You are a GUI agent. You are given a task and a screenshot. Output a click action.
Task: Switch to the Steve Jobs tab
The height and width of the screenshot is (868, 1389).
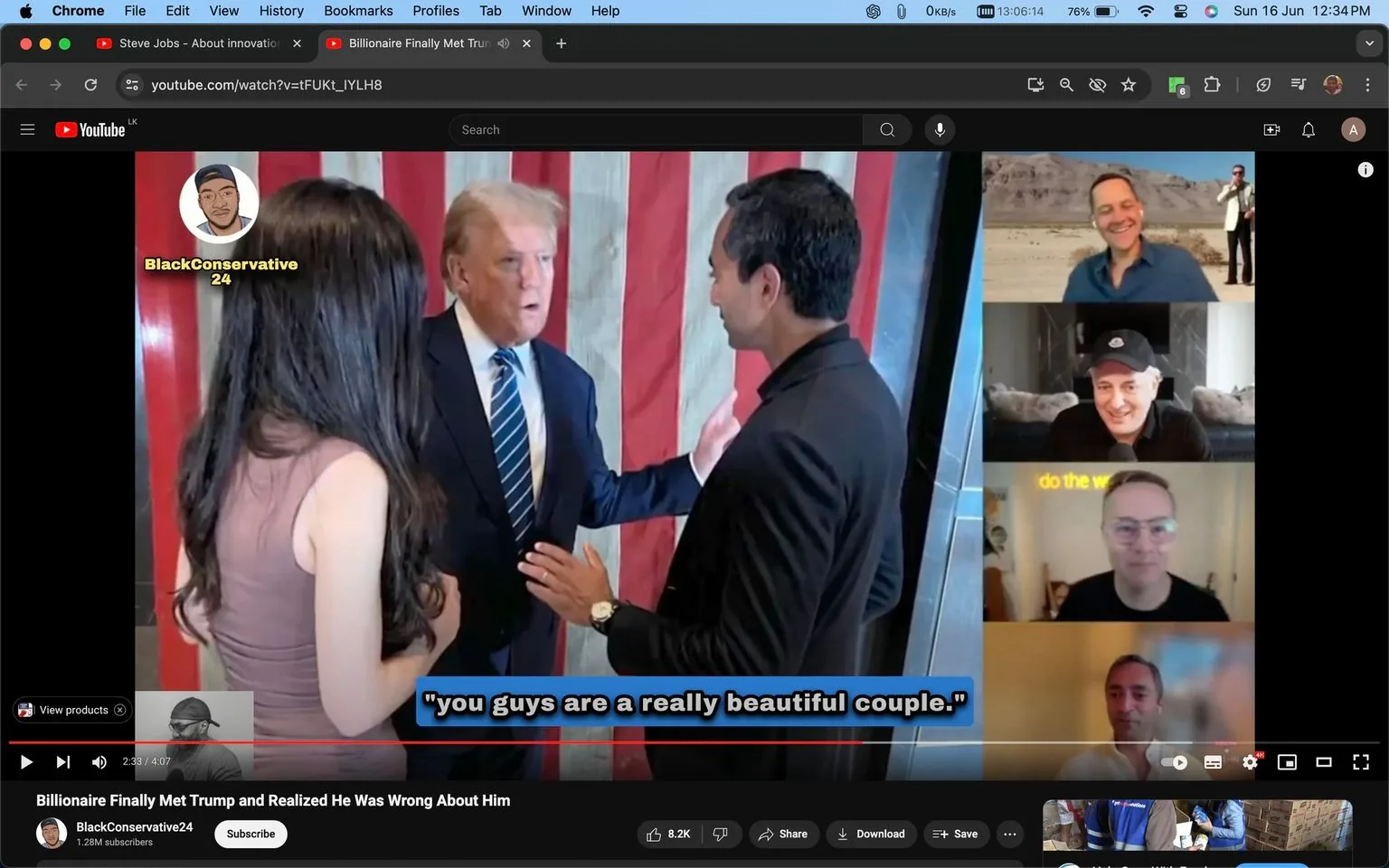click(194, 42)
